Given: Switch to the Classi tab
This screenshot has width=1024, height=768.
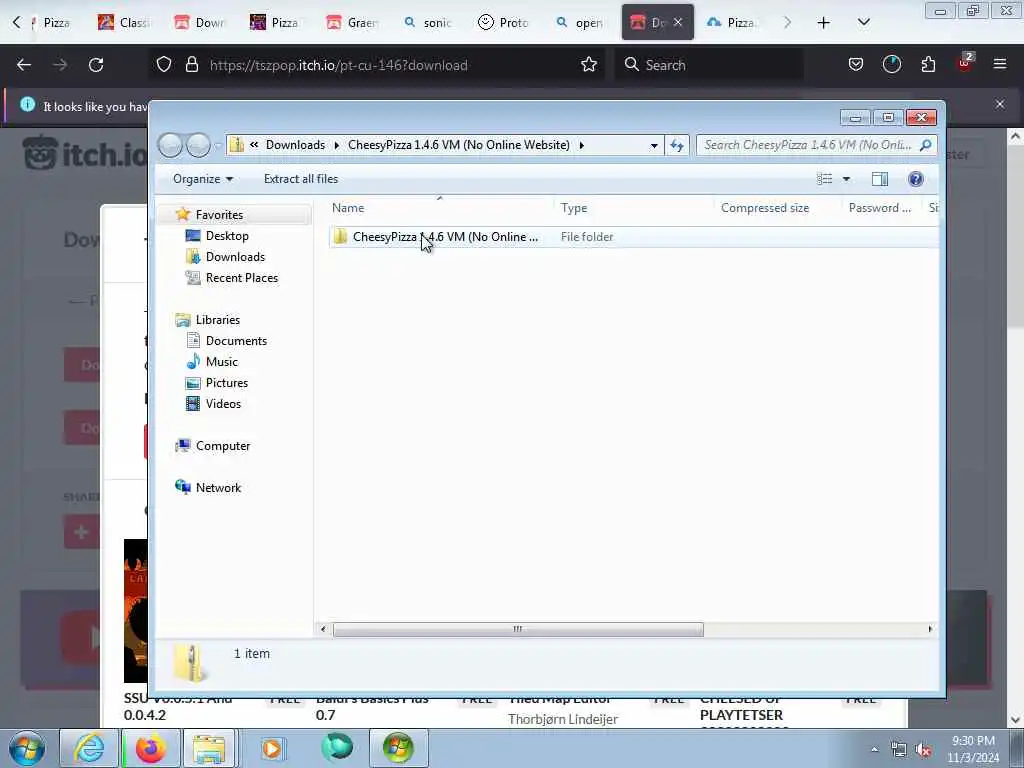Looking at the screenshot, I should (x=124, y=22).
